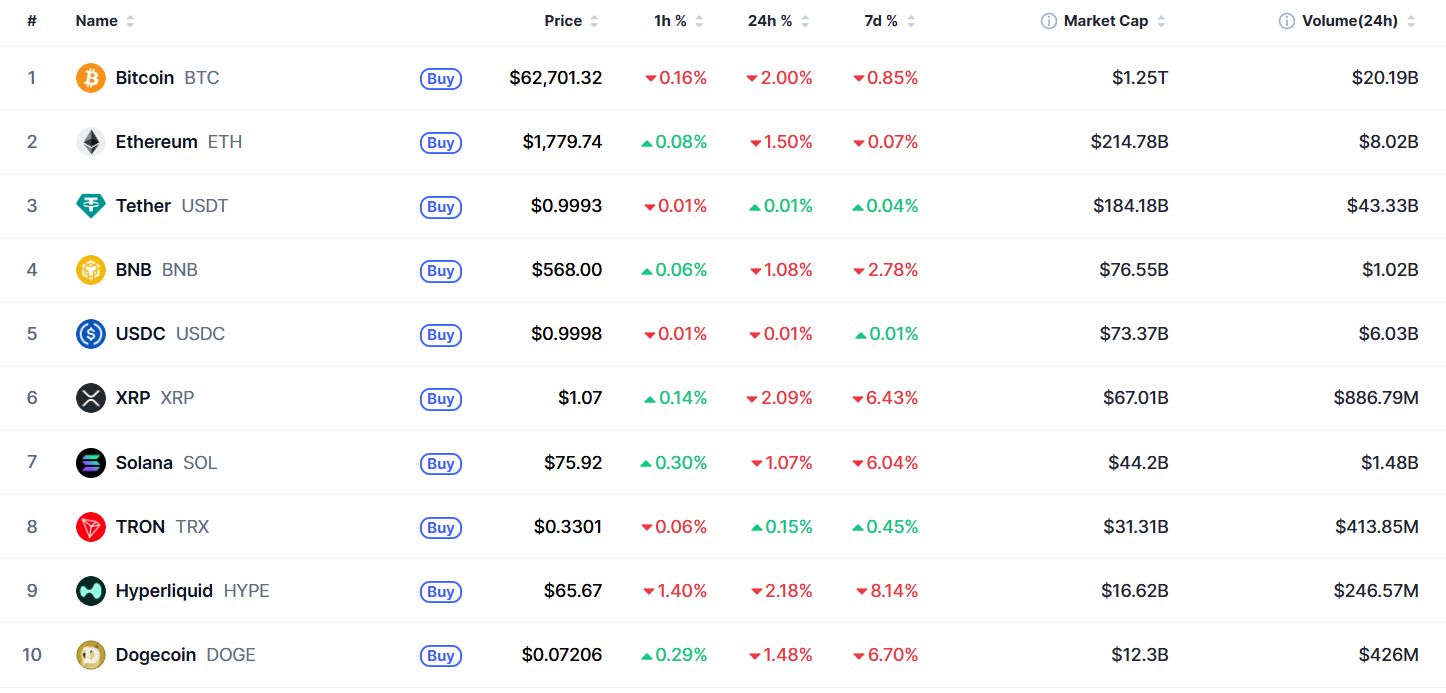The height and width of the screenshot is (693, 1446).
Task: Open the Ethereum ETH name link
Action: click(x=179, y=142)
